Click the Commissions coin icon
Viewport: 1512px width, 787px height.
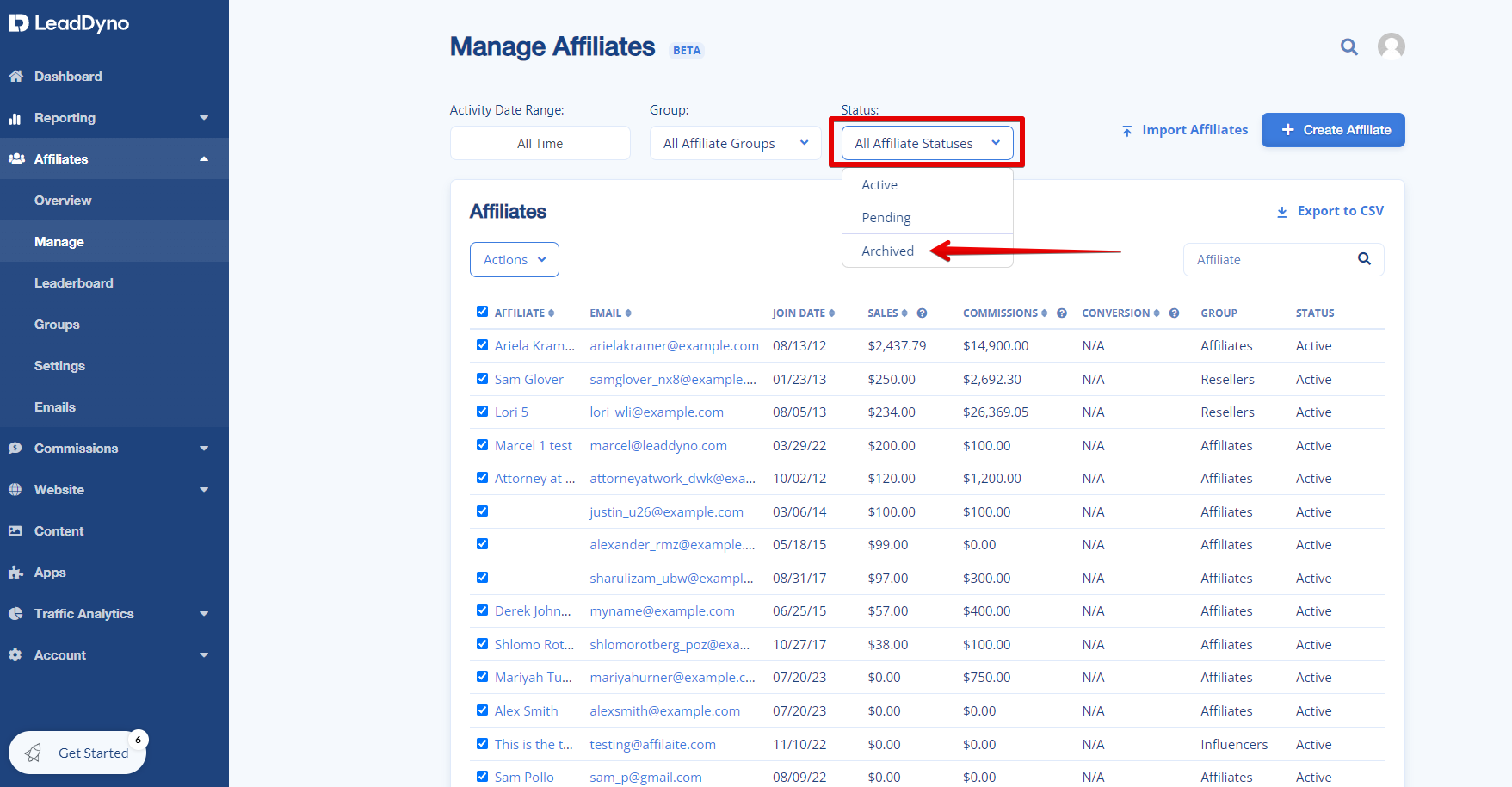click(x=15, y=449)
